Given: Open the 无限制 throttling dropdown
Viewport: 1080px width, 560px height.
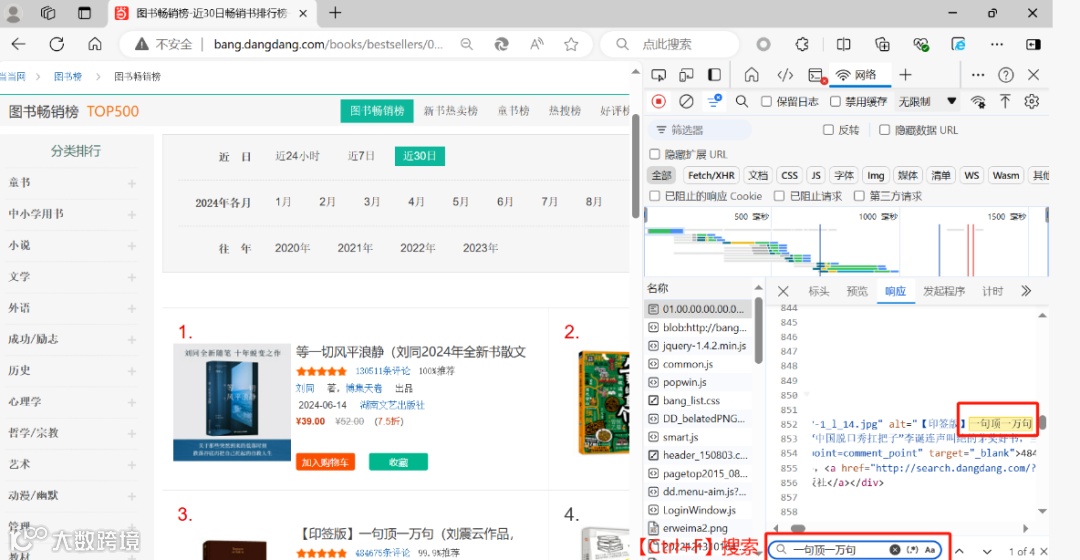Looking at the screenshot, I should [x=926, y=101].
